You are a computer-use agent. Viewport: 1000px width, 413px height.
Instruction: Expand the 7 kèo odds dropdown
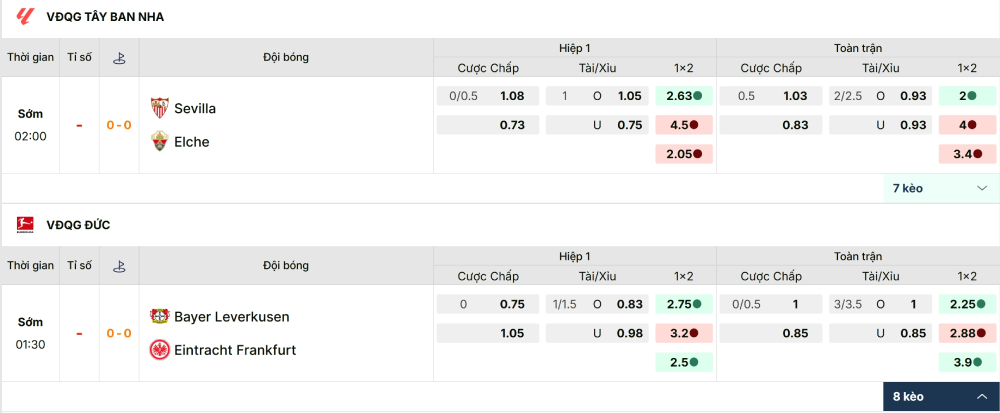tap(941, 188)
